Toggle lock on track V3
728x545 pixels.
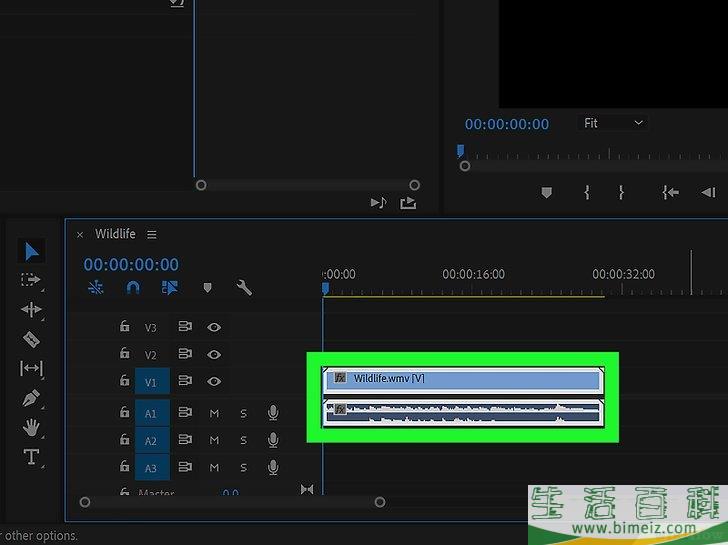(x=124, y=326)
